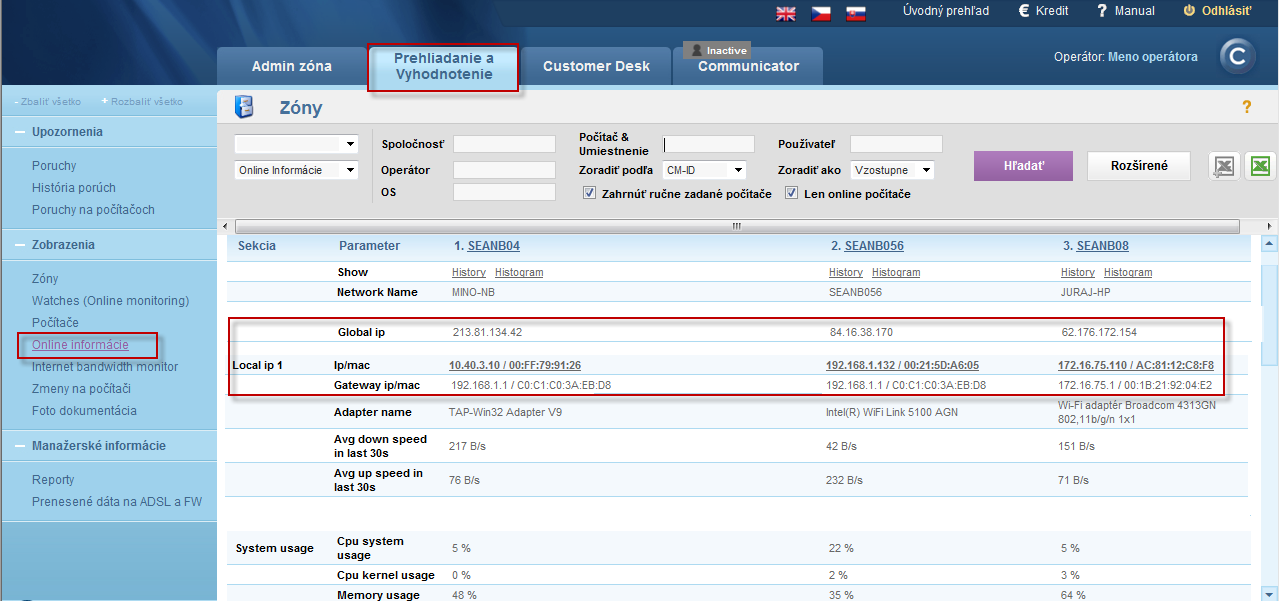The image size is (1280, 601).
Task: Open the SEANB08 computer link
Action: coord(1102,246)
